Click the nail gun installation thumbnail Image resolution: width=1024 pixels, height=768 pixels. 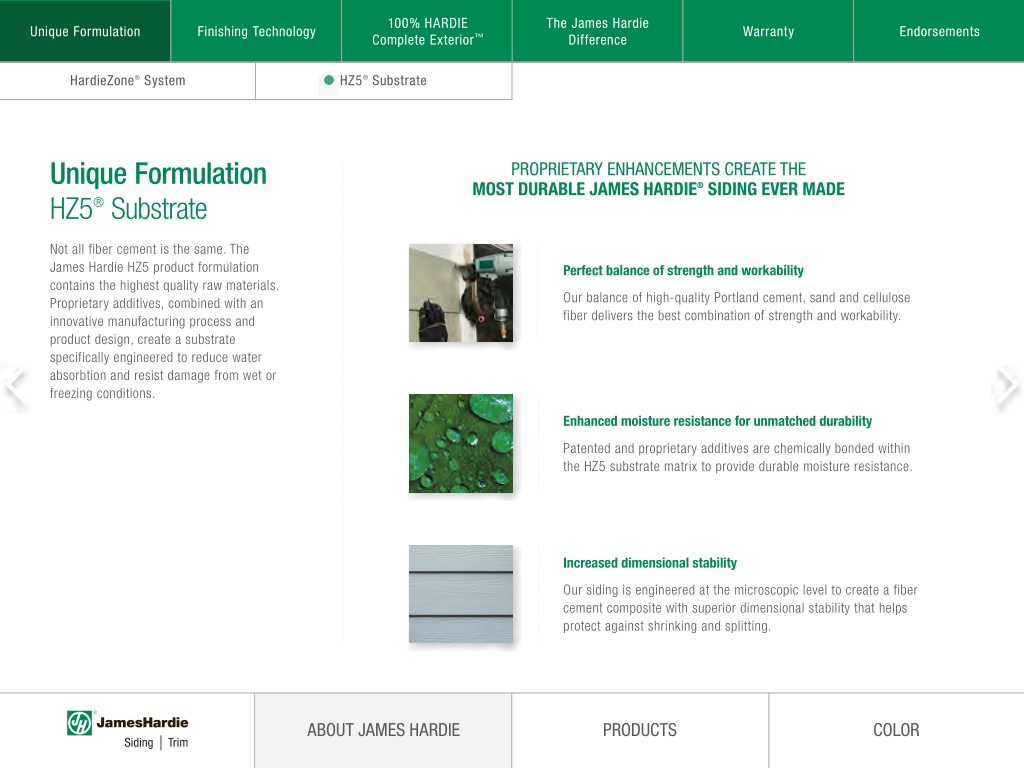[461, 293]
